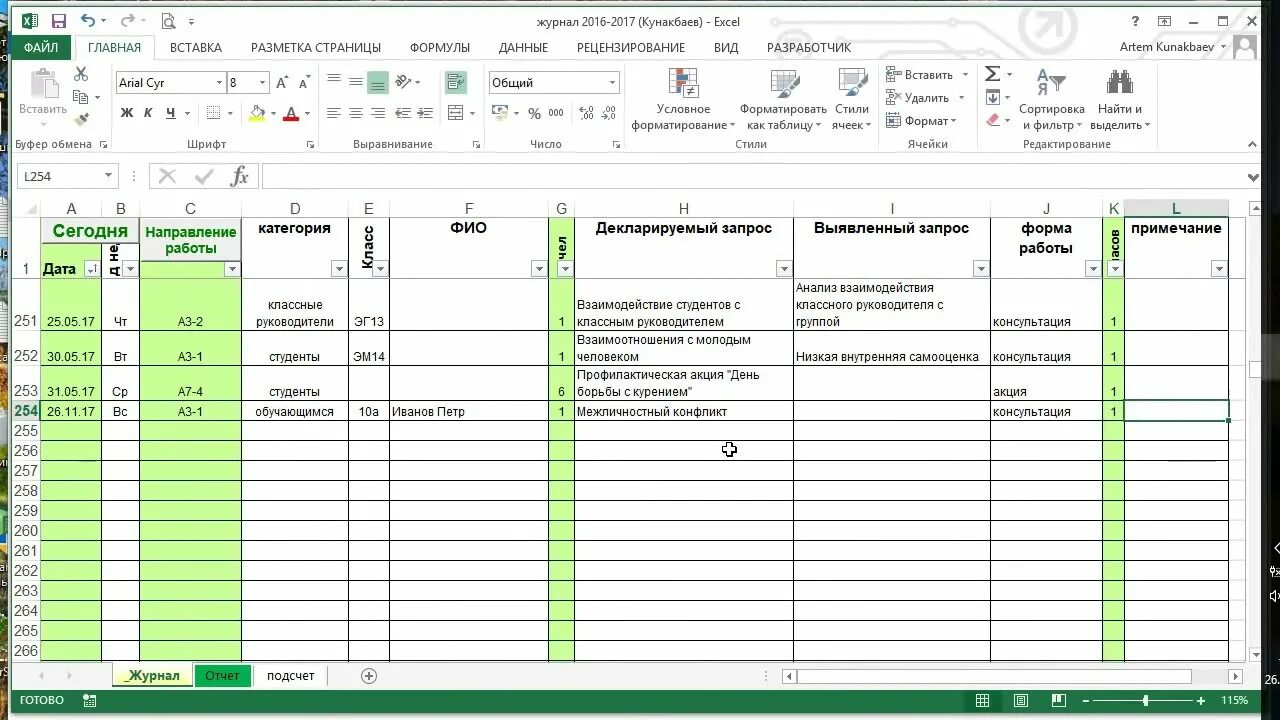
Task: Click the ФАЙЛ button
Action: 41,47
